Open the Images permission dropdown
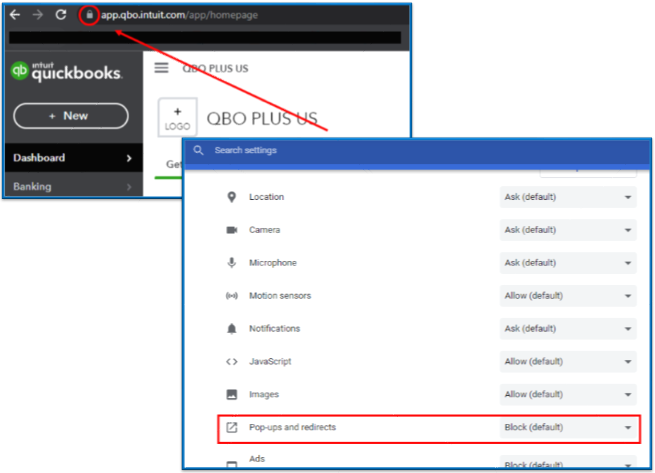655x473 pixels. 568,394
